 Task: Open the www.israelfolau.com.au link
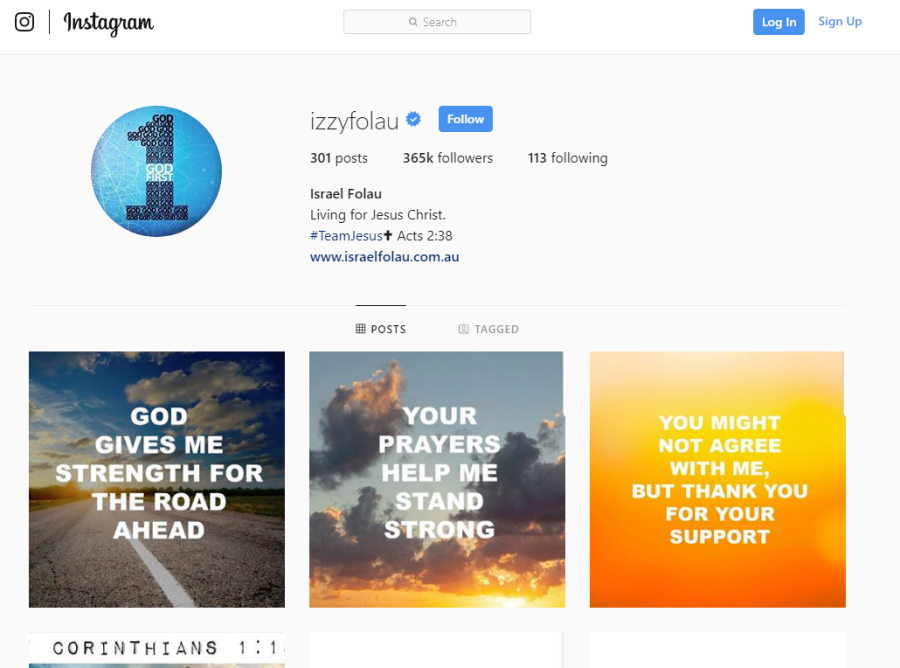(x=385, y=257)
